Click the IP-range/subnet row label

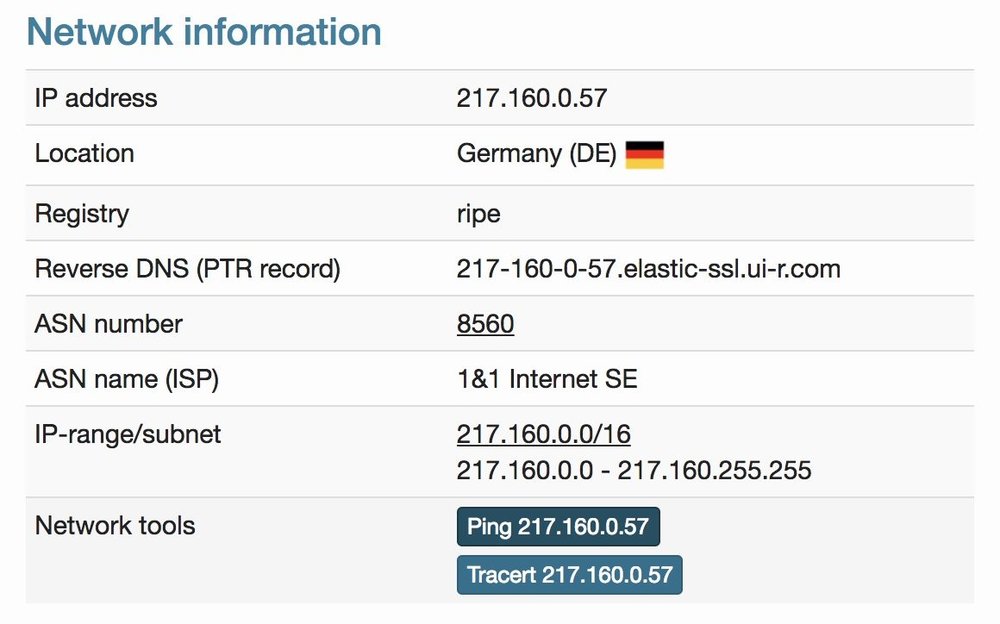point(128,434)
